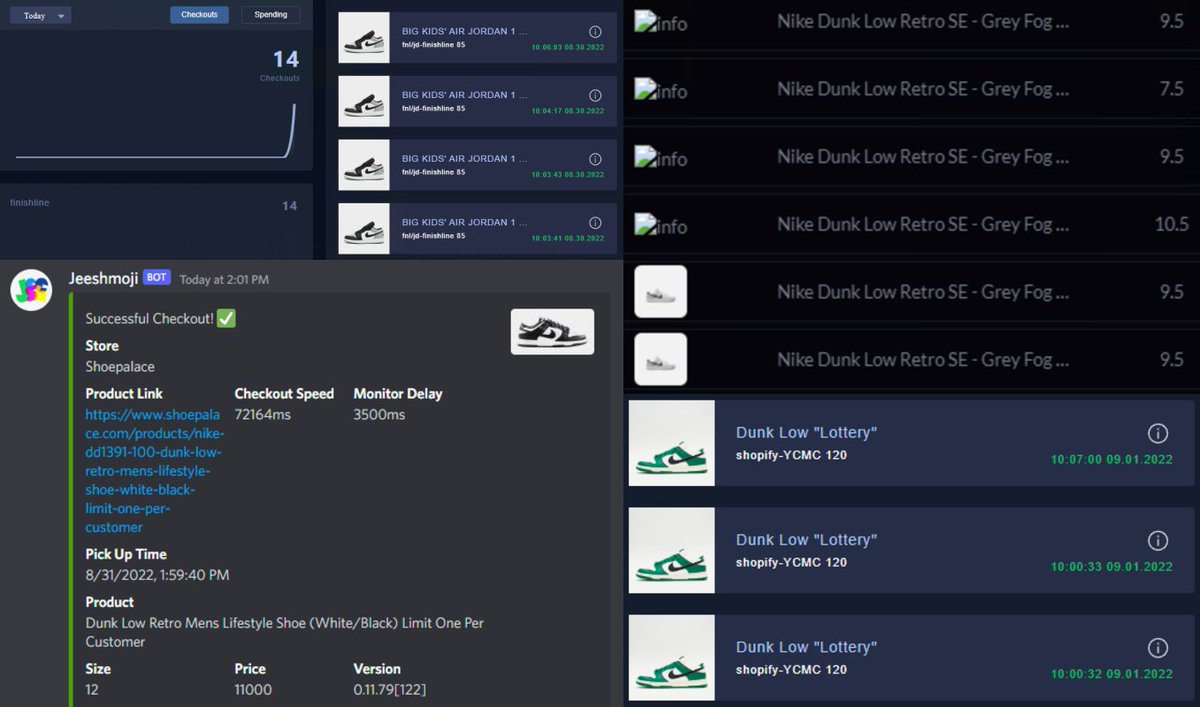Click info icon on 10:03:41 Air Jordan checkout
The height and width of the screenshot is (707, 1200).
tap(595, 223)
